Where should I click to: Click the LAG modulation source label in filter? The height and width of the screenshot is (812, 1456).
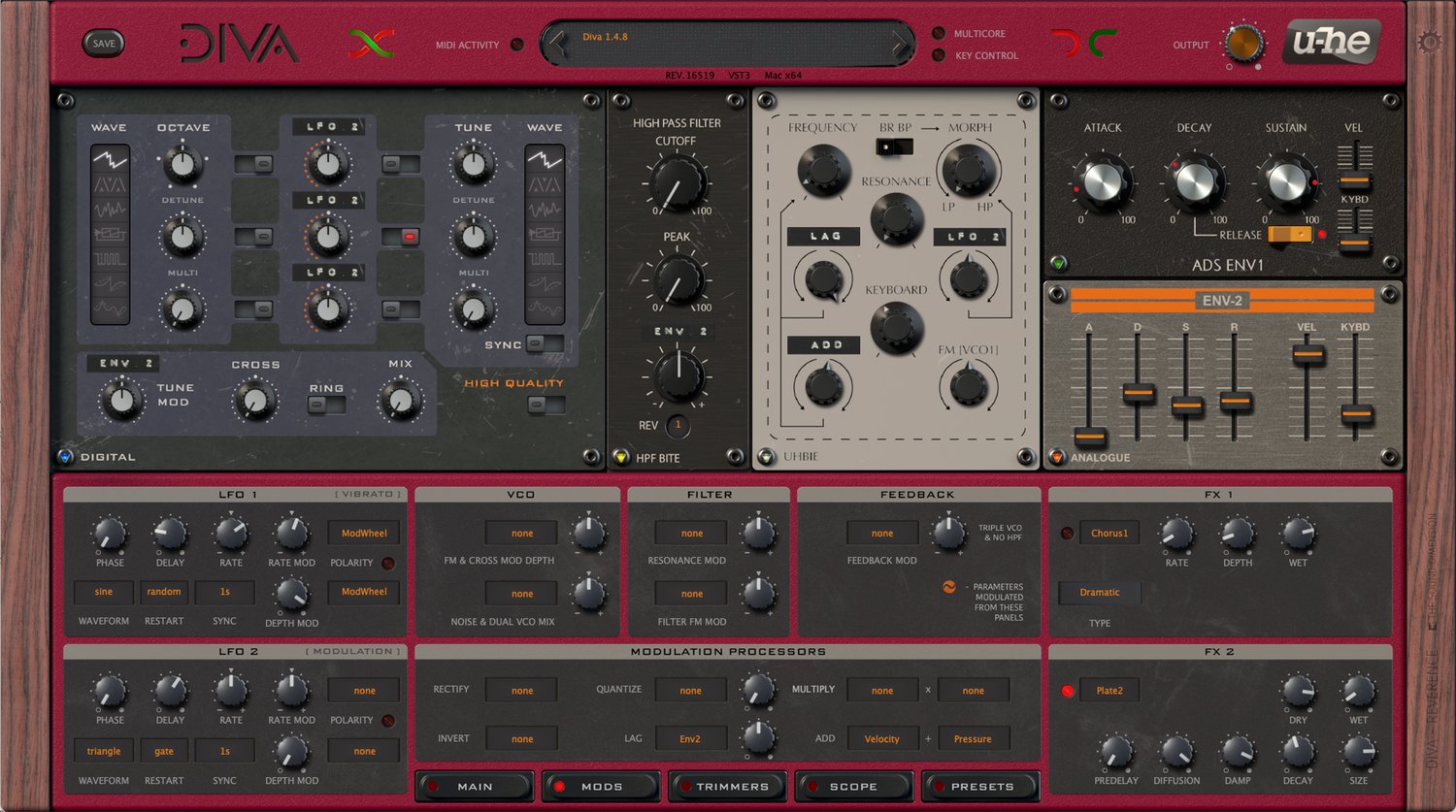coord(824,236)
